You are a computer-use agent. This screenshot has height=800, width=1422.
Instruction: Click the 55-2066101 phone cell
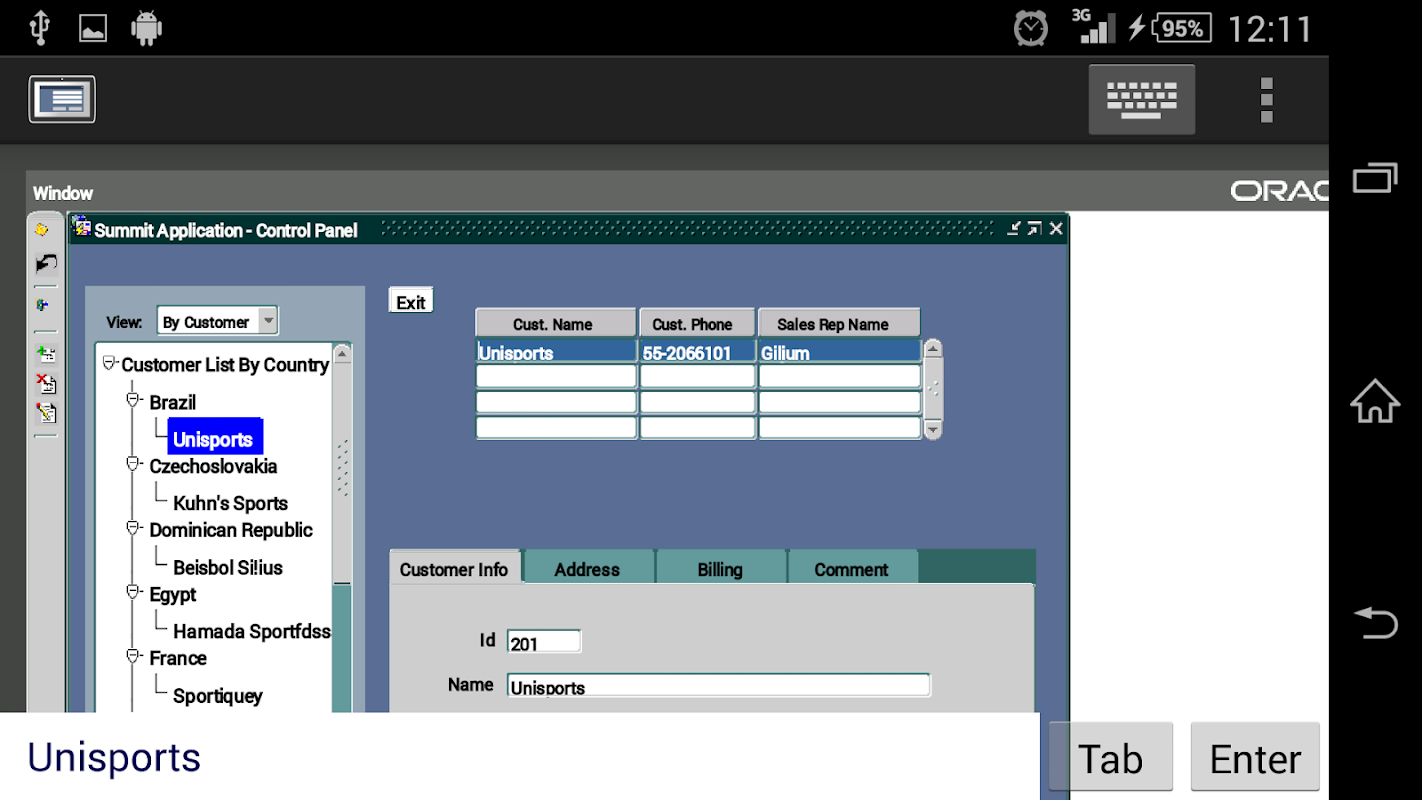pos(698,351)
